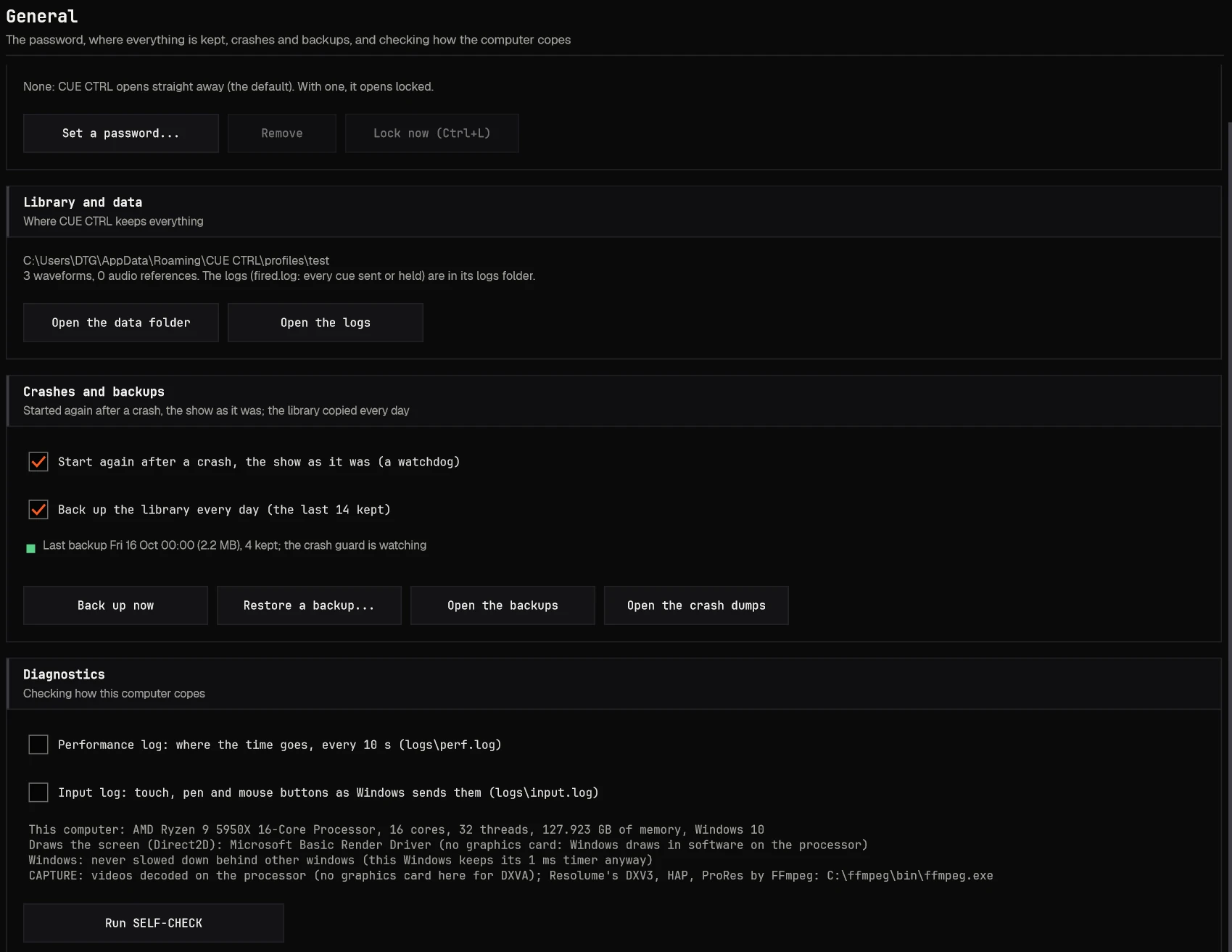The height and width of the screenshot is (952, 1232).
Task: Enable the Input log checkbox
Action: coord(38,792)
